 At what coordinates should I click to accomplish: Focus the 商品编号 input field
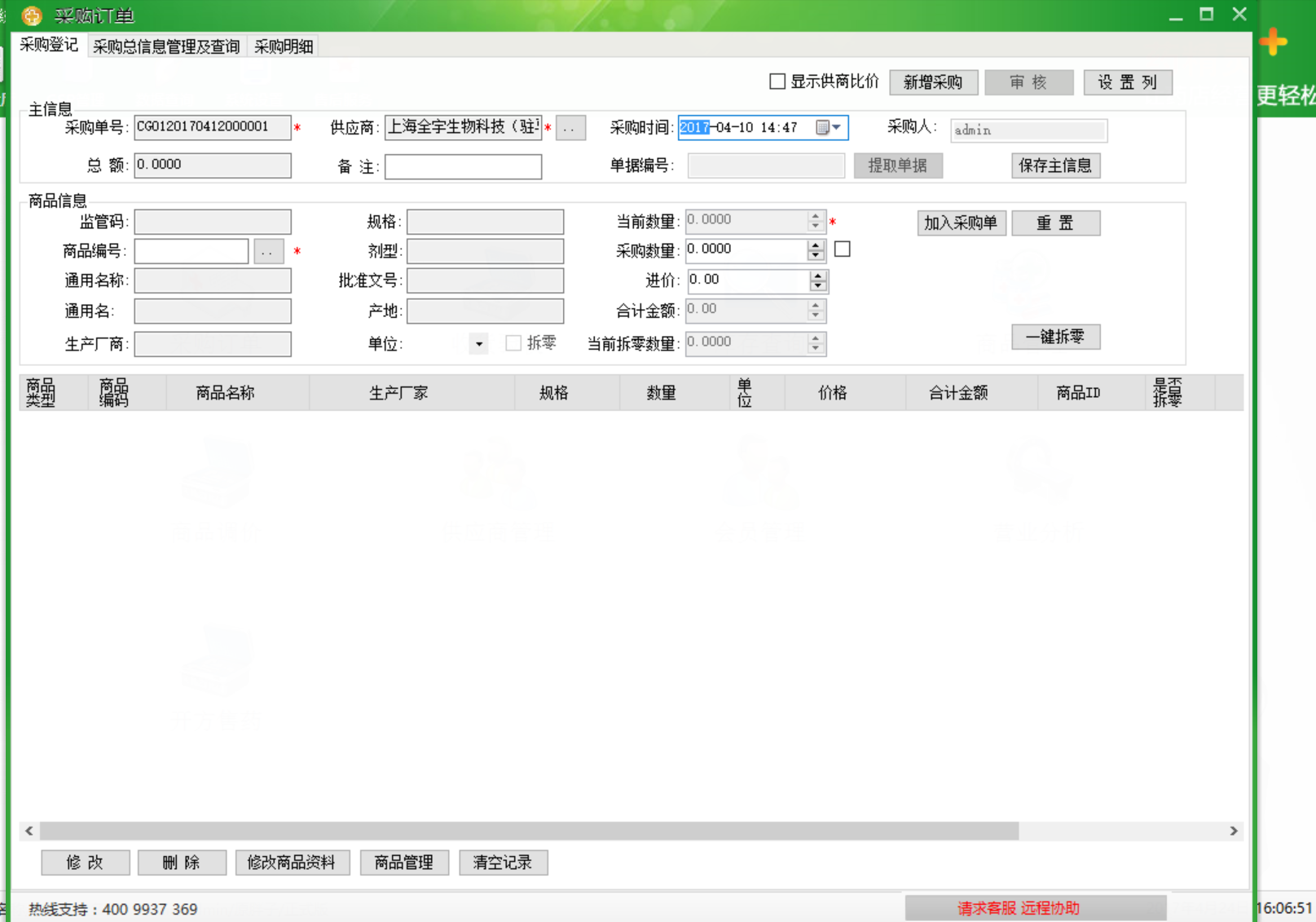click(x=191, y=251)
